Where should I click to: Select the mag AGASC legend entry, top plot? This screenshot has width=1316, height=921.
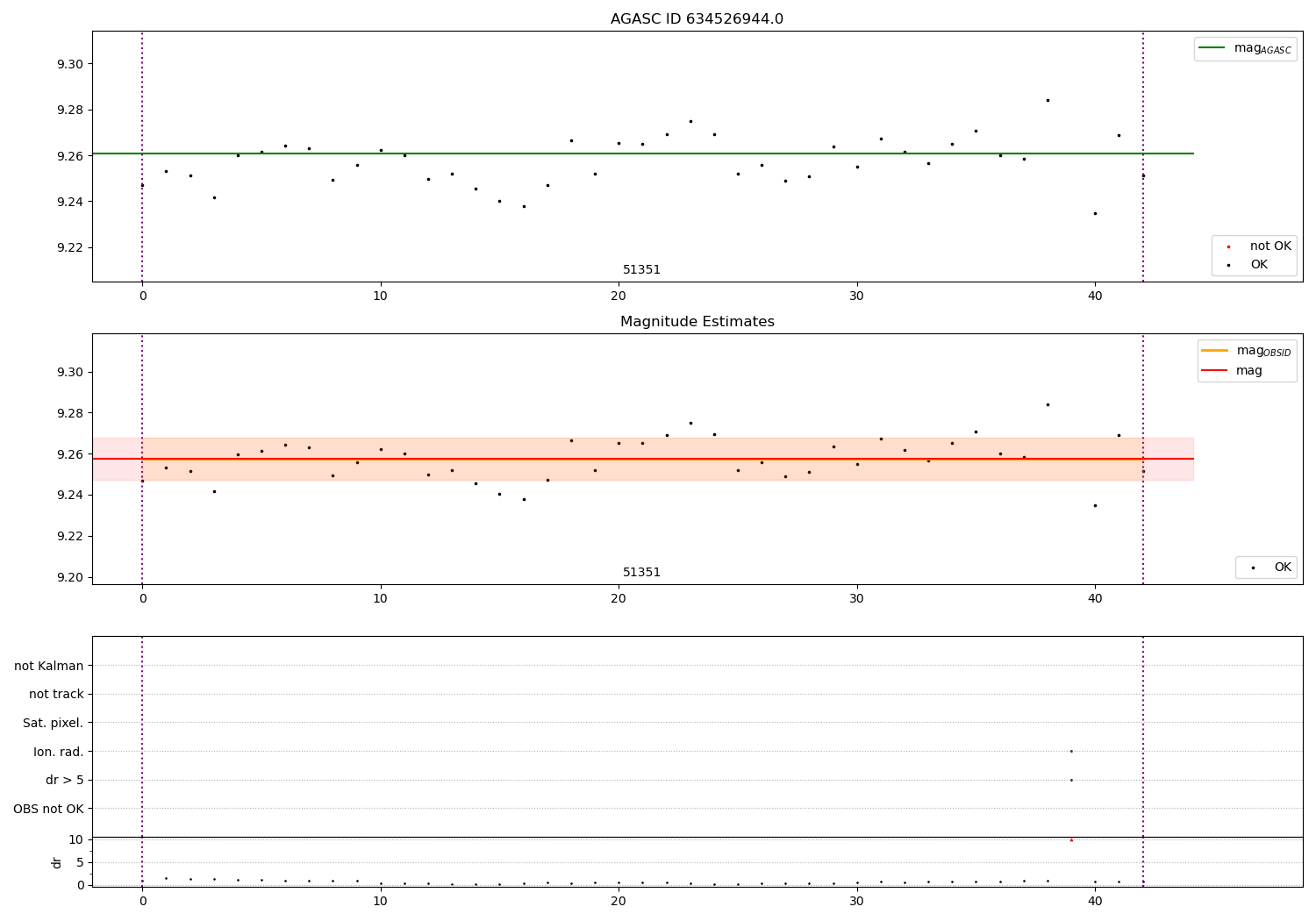(x=1245, y=48)
